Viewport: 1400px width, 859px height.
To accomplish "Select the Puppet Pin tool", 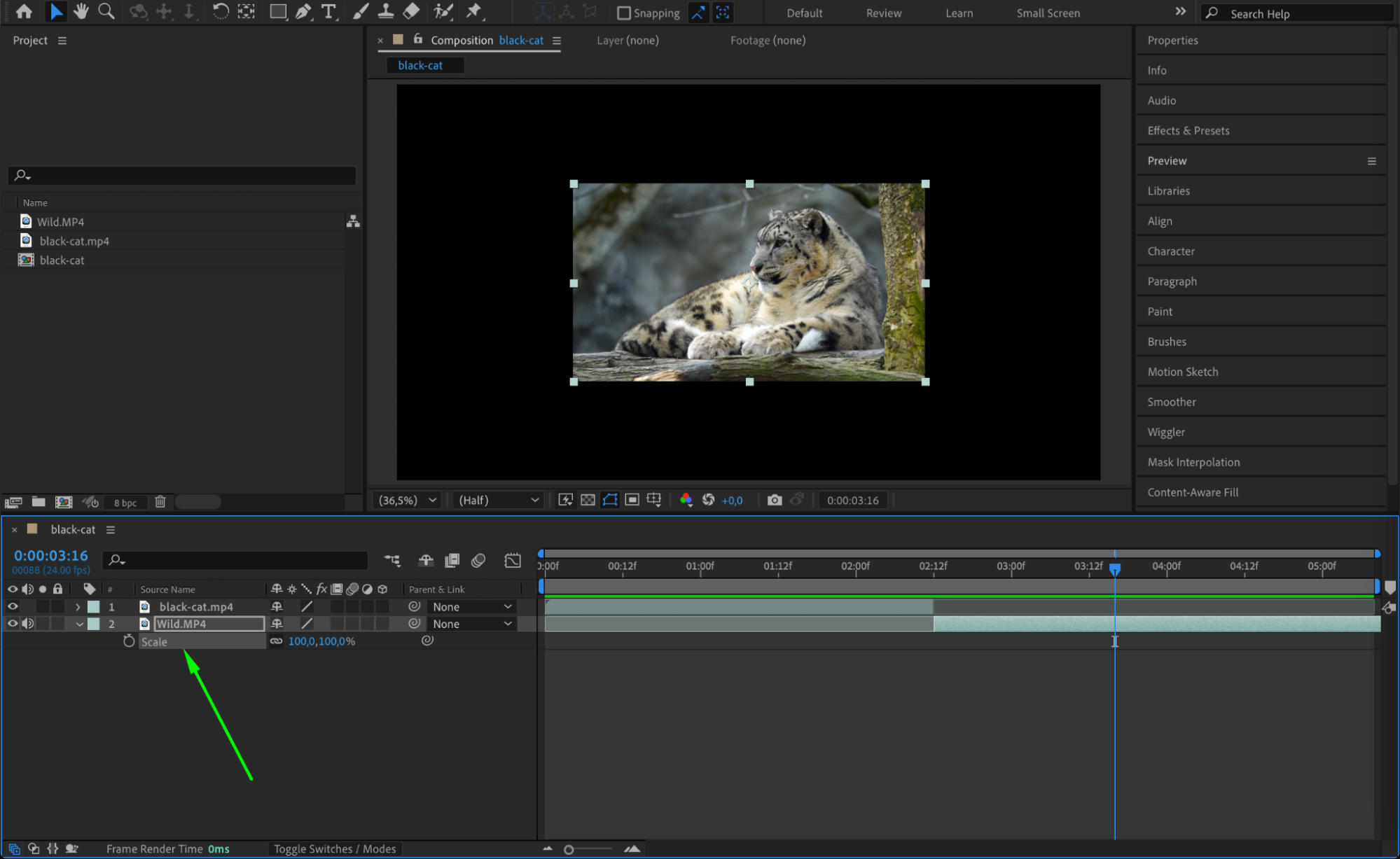I will point(474,11).
